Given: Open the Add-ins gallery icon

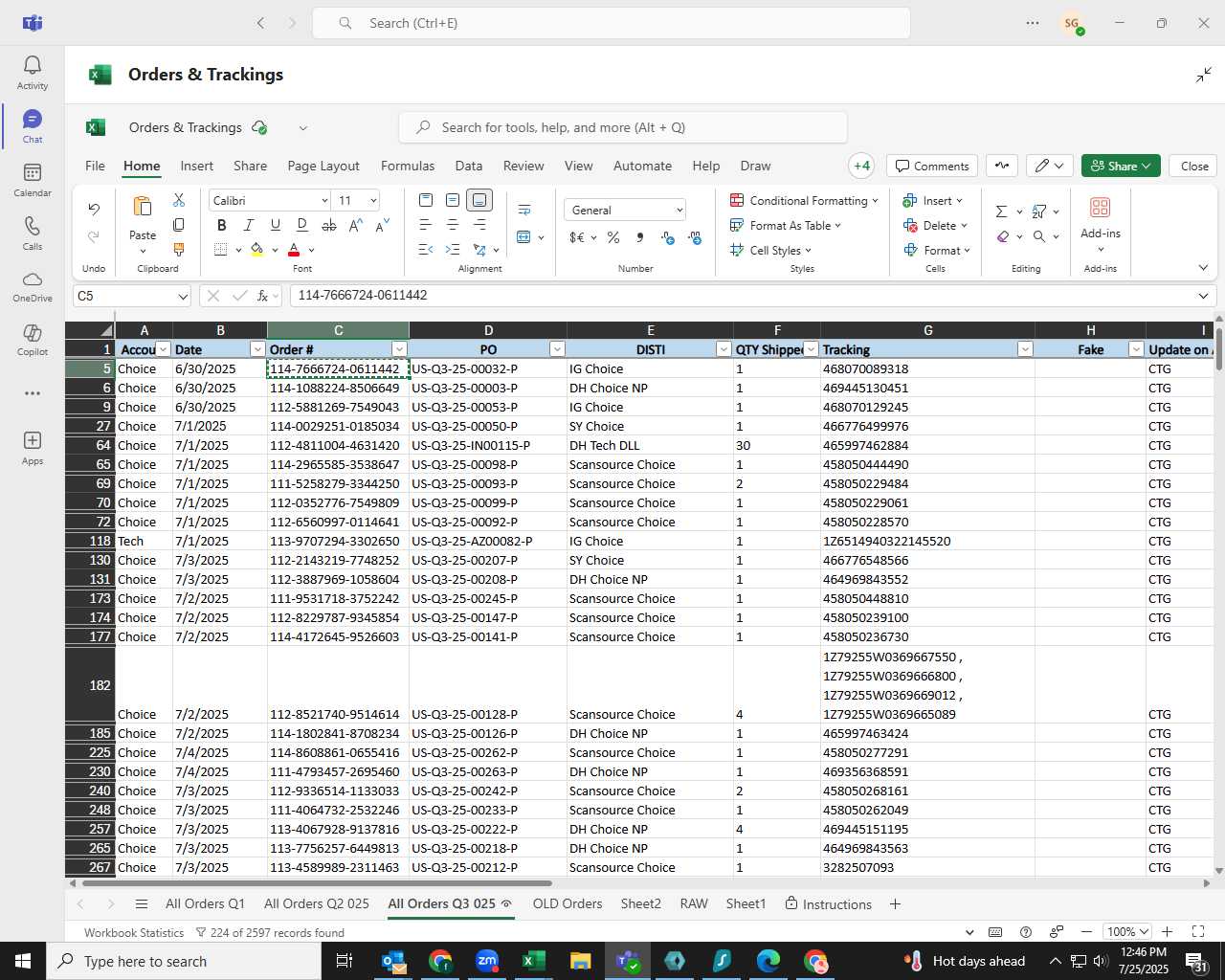Looking at the screenshot, I should click(1101, 207).
